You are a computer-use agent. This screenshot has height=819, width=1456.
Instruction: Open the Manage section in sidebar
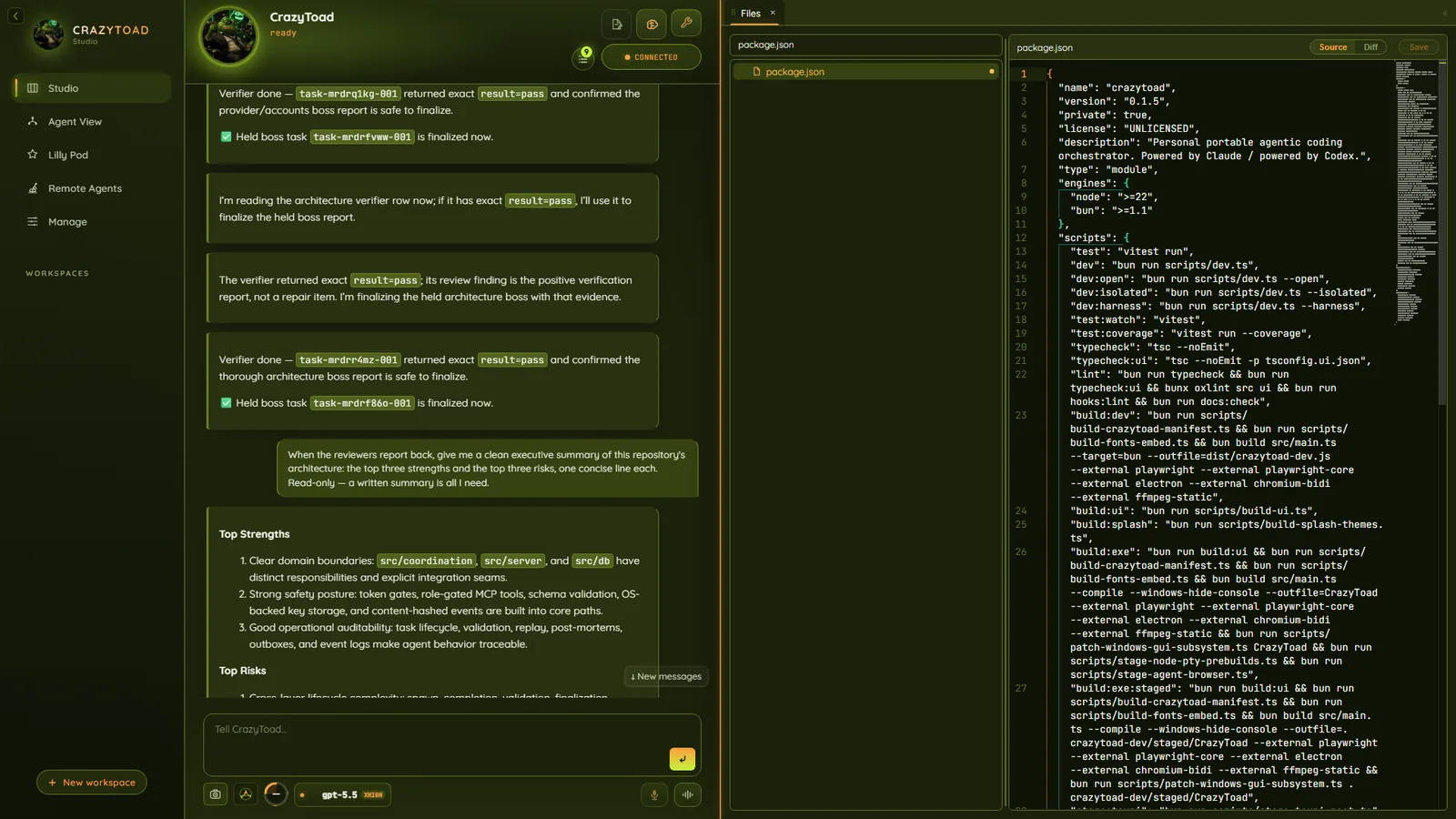pyautogui.click(x=92, y=222)
